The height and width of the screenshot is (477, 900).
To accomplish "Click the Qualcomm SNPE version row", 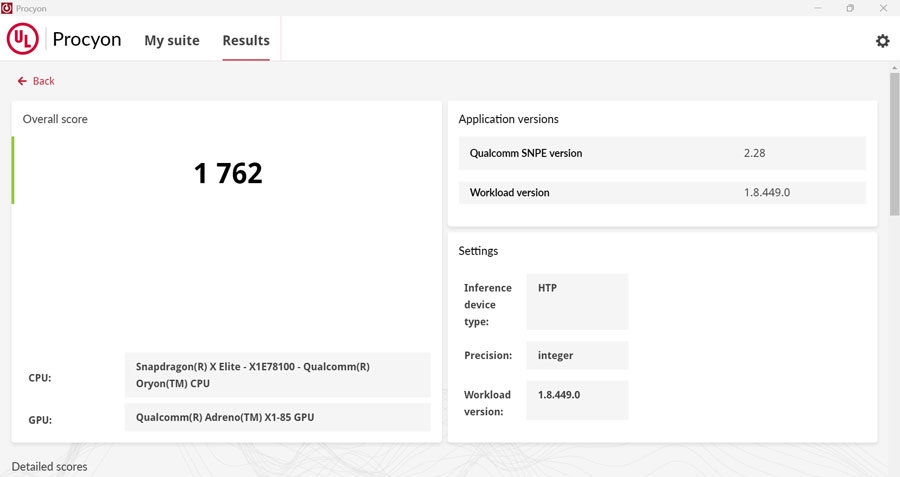I will click(x=656, y=153).
